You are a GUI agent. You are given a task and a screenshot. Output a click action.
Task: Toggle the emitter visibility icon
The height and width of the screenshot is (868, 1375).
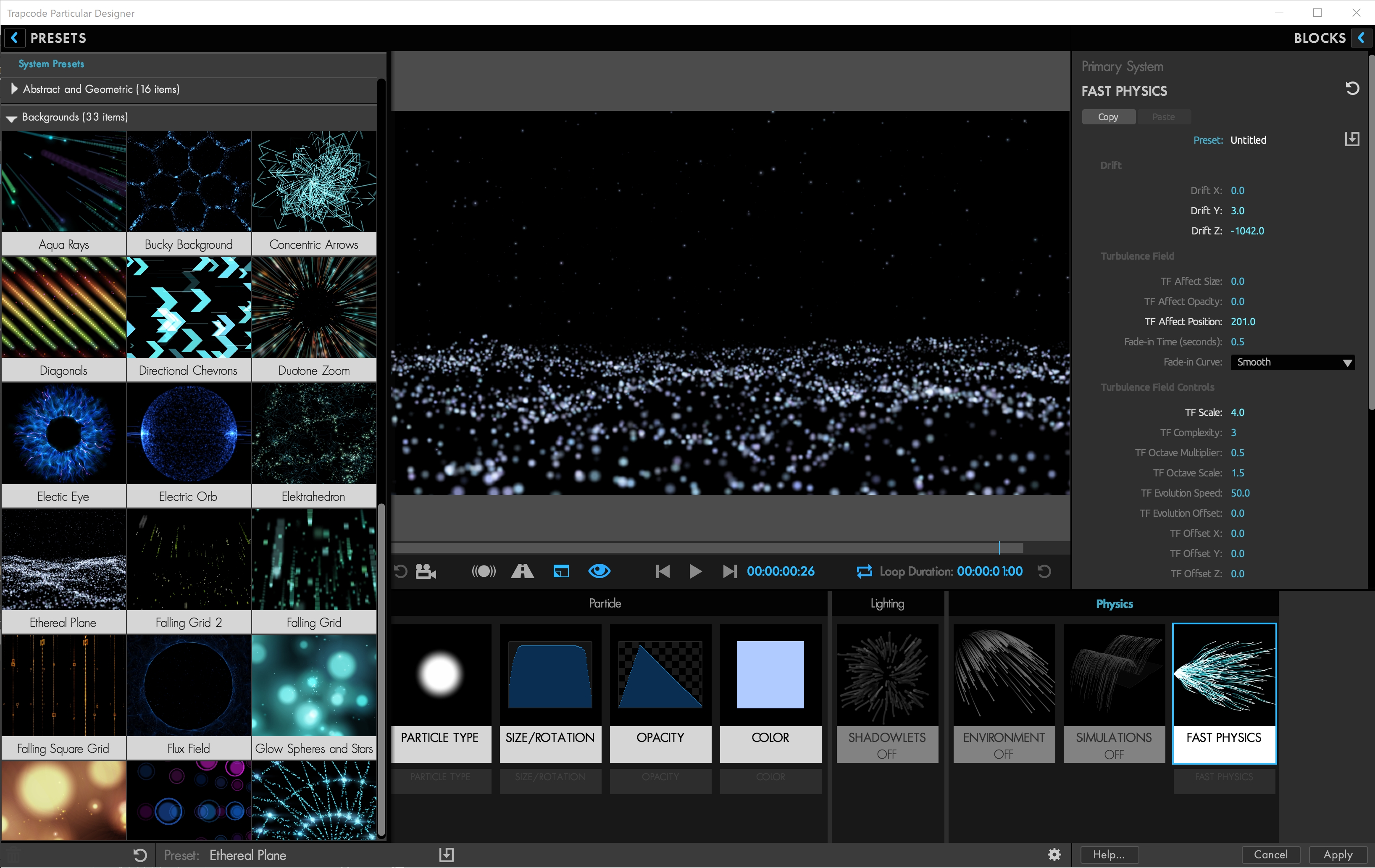pyautogui.click(x=522, y=571)
